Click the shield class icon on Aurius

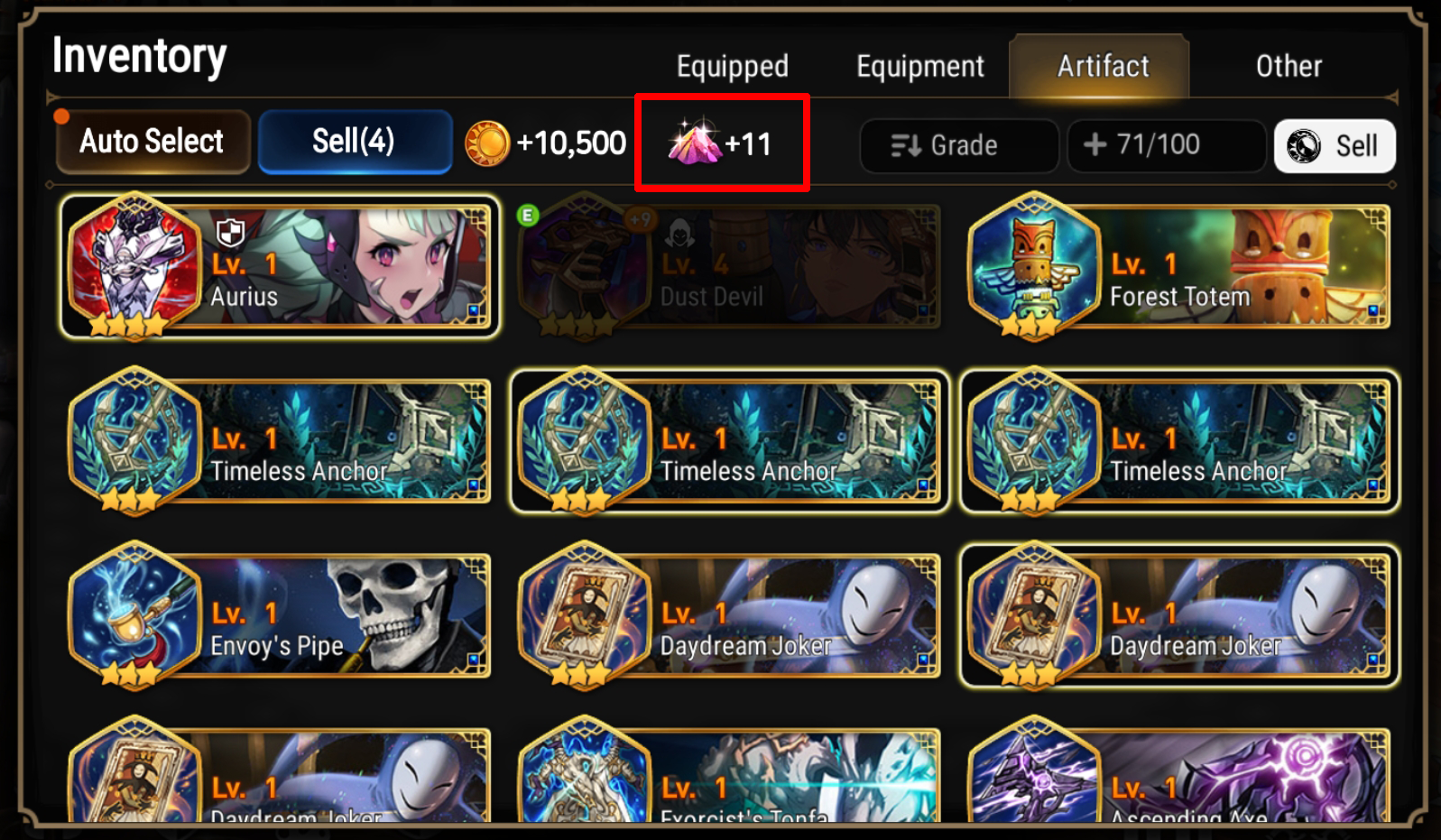pyautogui.click(x=231, y=233)
